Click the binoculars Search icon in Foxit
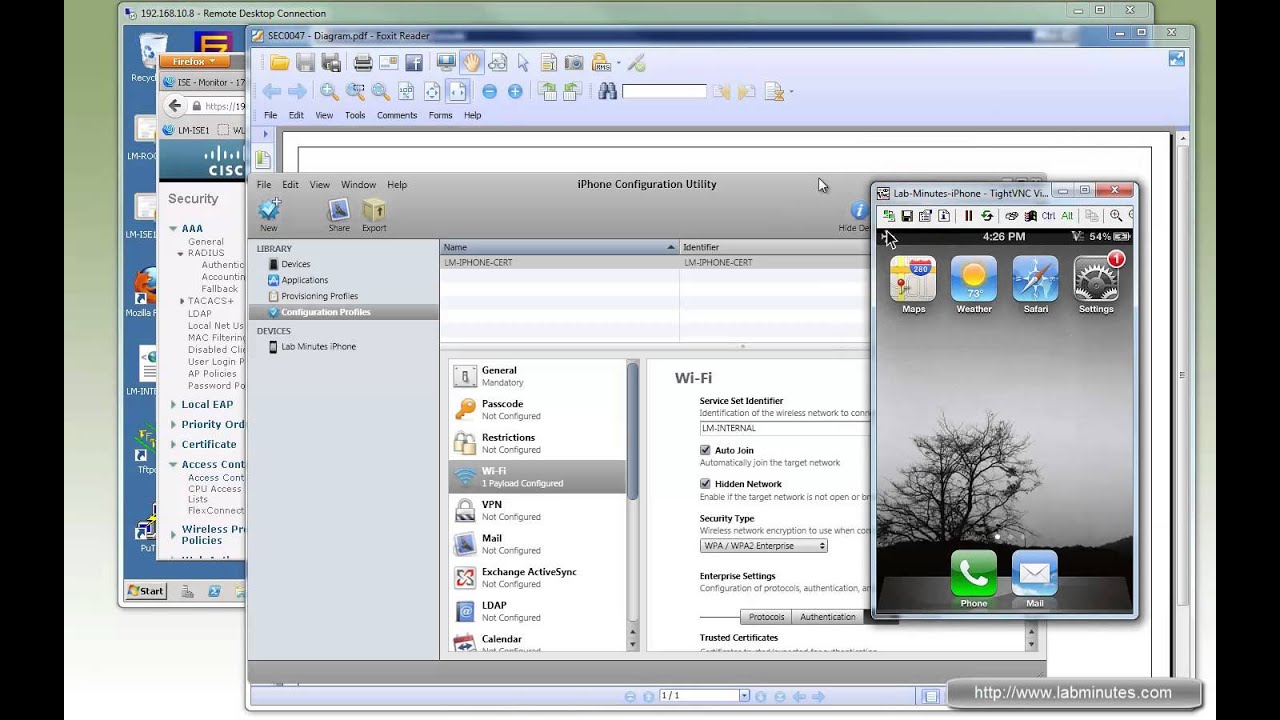This screenshot has width=1280, height=720. click(x=607, y=91)
